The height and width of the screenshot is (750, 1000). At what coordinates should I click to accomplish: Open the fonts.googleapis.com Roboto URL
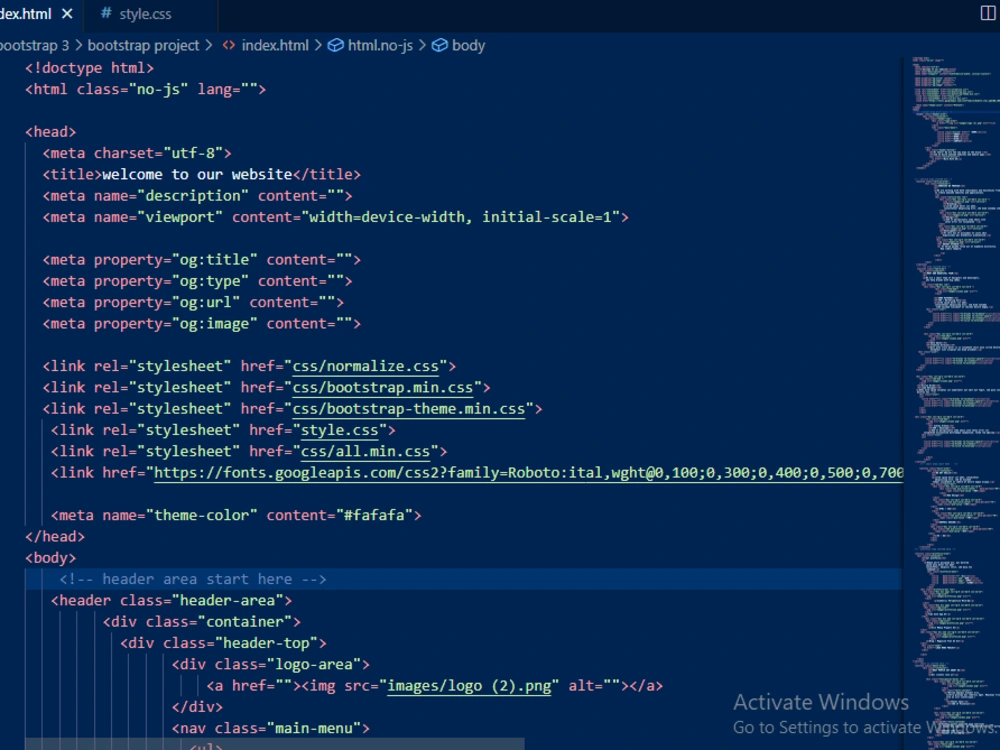coord(529,473)
